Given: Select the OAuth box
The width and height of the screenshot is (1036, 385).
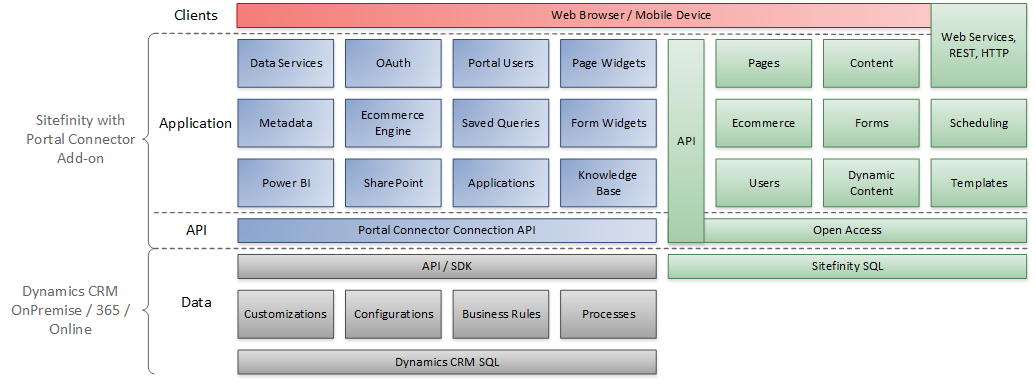Looking at the screenshot, I should coord(393,63).
